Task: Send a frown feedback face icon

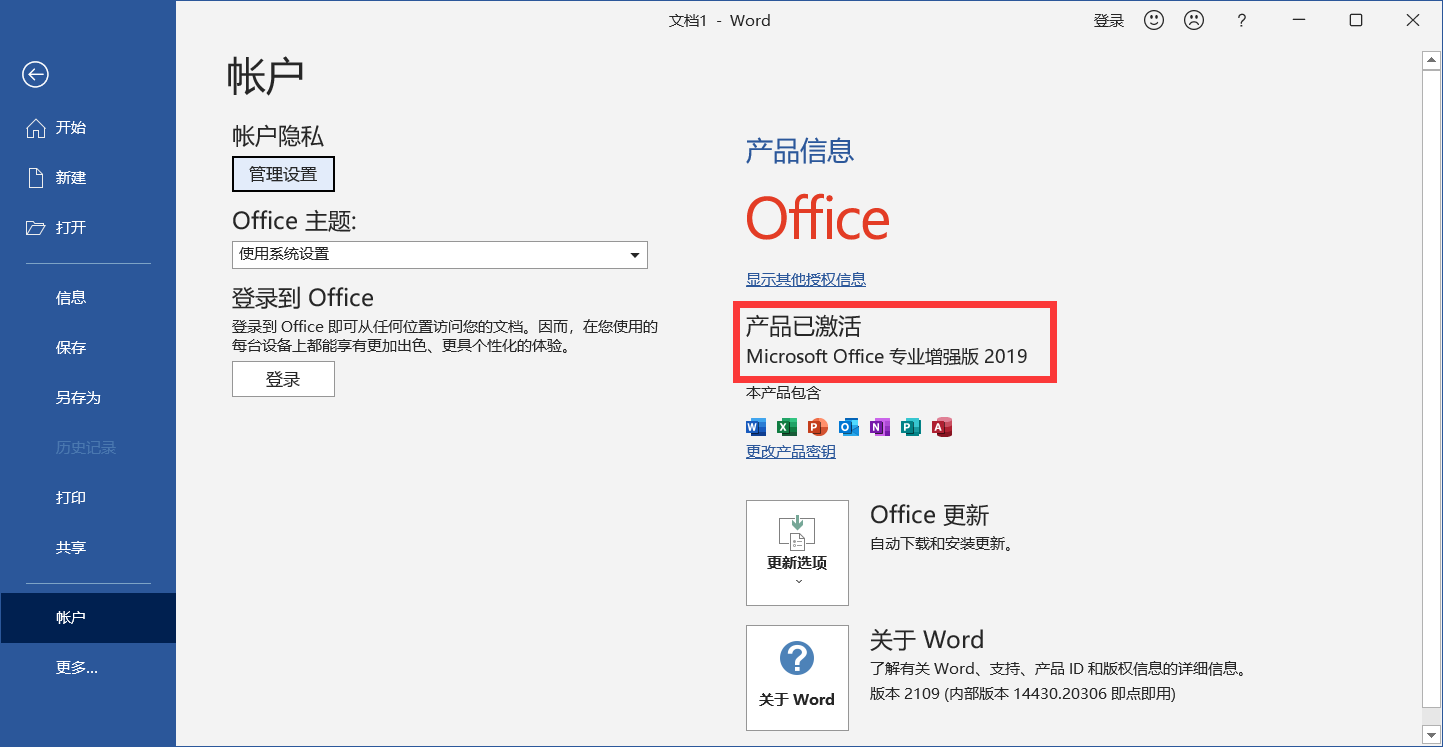Action: 1193,20
